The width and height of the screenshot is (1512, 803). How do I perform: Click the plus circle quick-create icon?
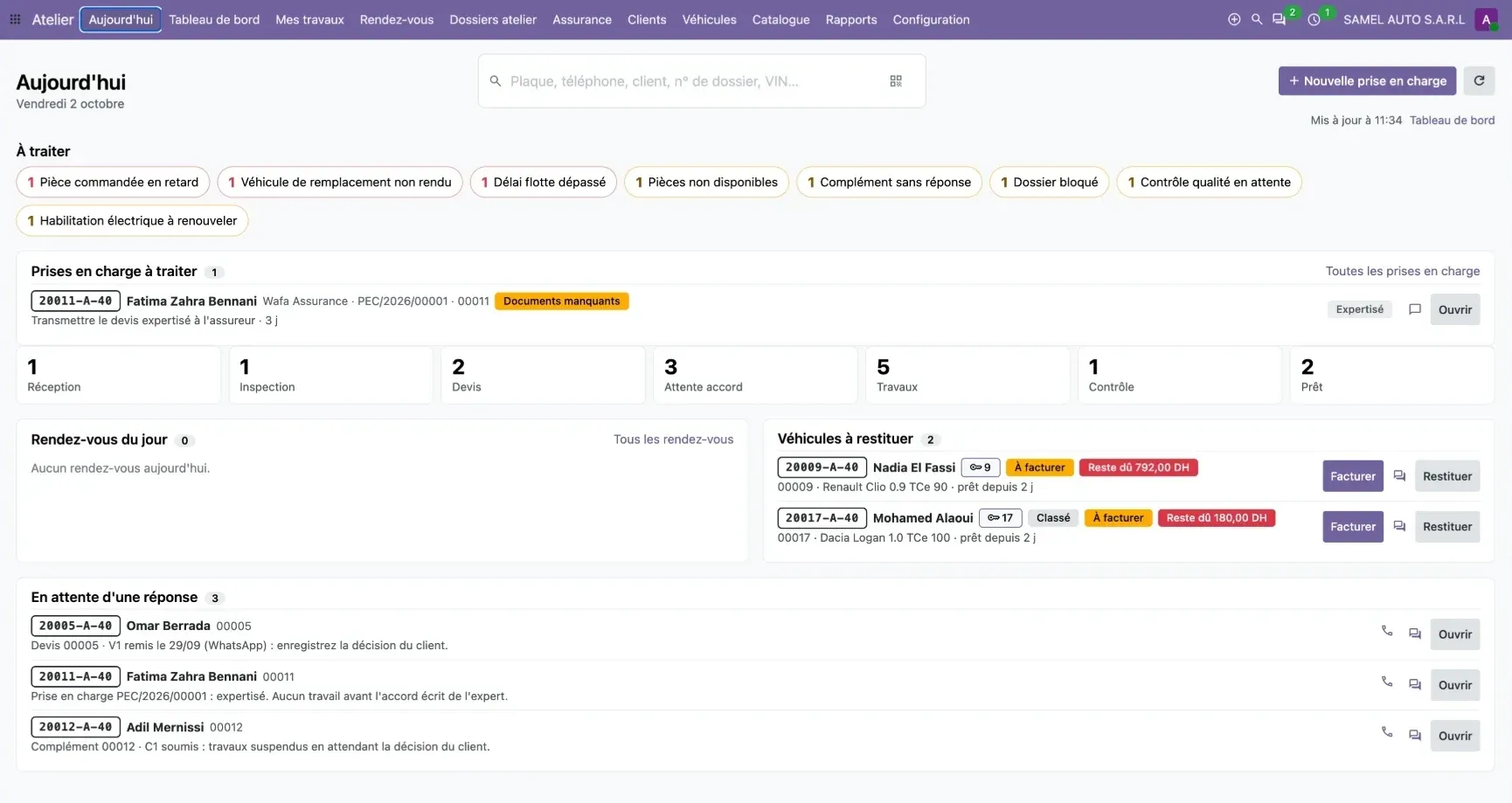(x=1234, y=19)
